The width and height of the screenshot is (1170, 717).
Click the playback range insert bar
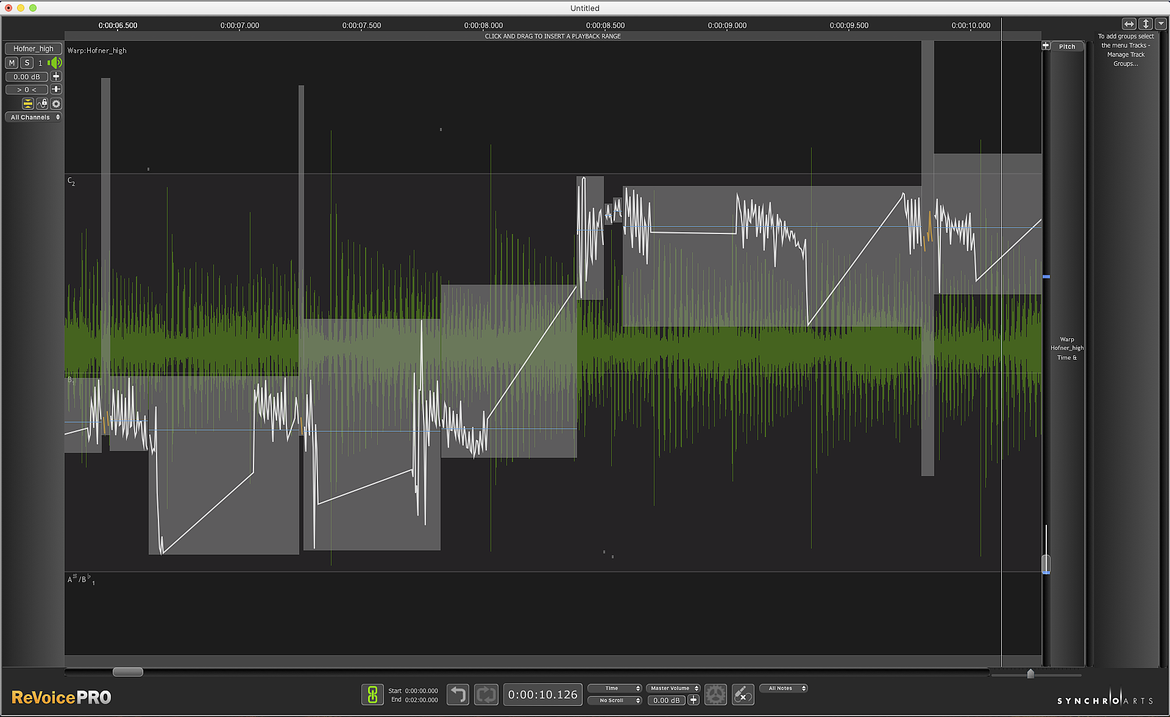(x=553, y=36)
